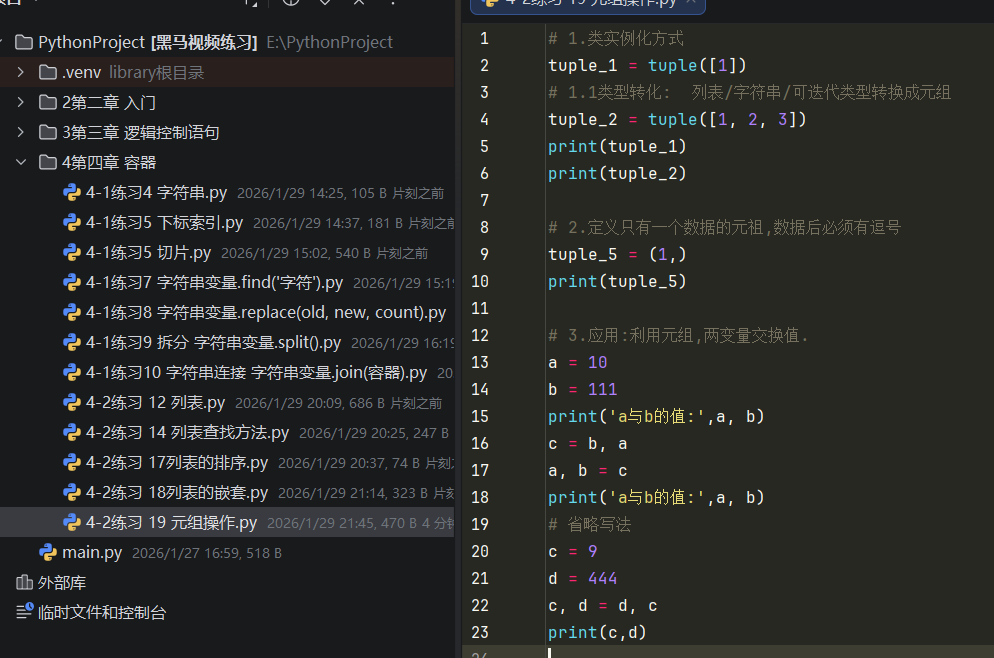Click Python icon of 4-1练习5 下标索引.py

click(x=72, y=222)
